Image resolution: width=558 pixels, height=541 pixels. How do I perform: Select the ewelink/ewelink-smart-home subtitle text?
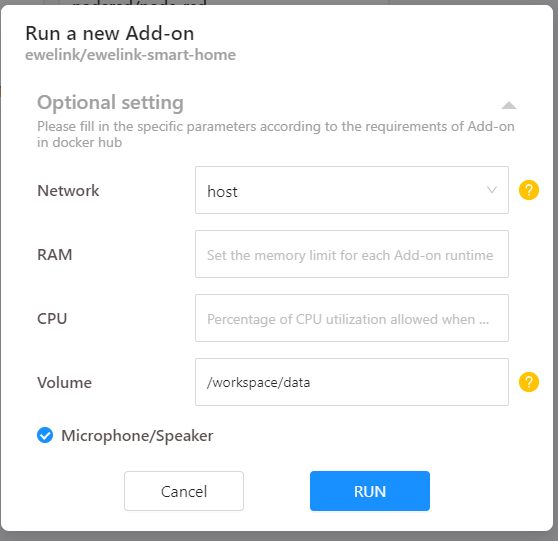(131, 55)
